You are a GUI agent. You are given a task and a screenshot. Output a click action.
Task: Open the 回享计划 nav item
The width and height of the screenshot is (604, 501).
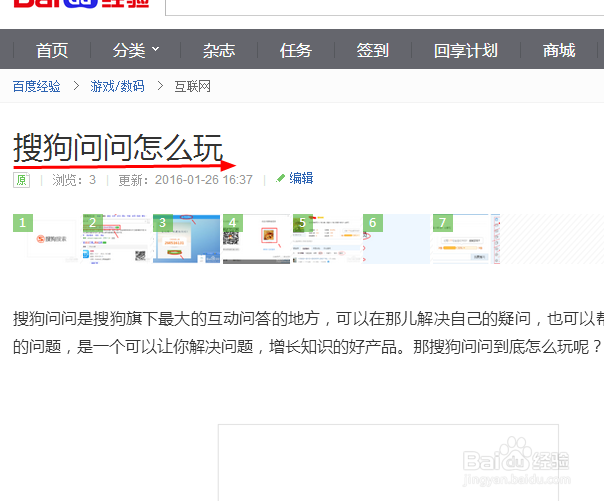[x=466, y=50]
